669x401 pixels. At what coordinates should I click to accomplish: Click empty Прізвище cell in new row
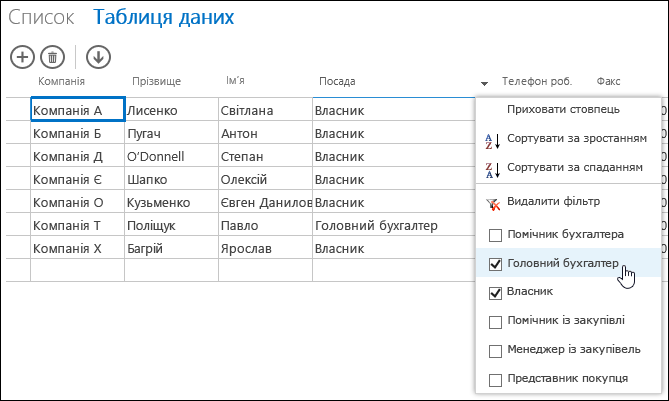(172, 270)
